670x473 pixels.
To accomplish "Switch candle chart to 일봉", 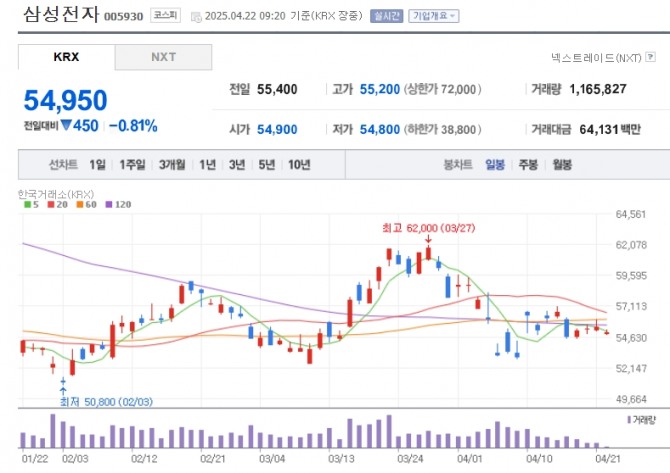I will (495, 164).
